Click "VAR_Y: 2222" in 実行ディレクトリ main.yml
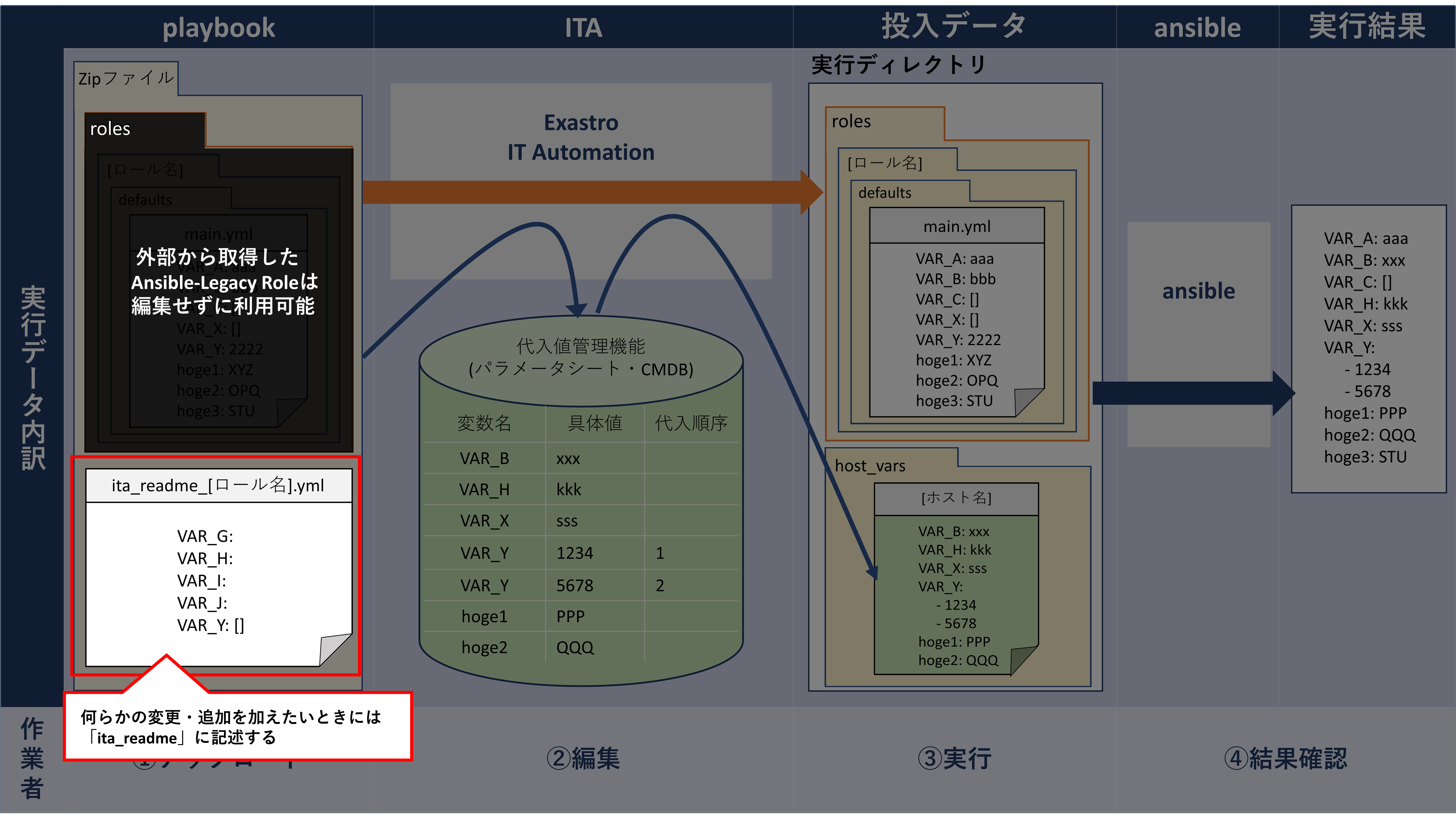The width and height of the screenshot is (1456, 819). [958, 340]
